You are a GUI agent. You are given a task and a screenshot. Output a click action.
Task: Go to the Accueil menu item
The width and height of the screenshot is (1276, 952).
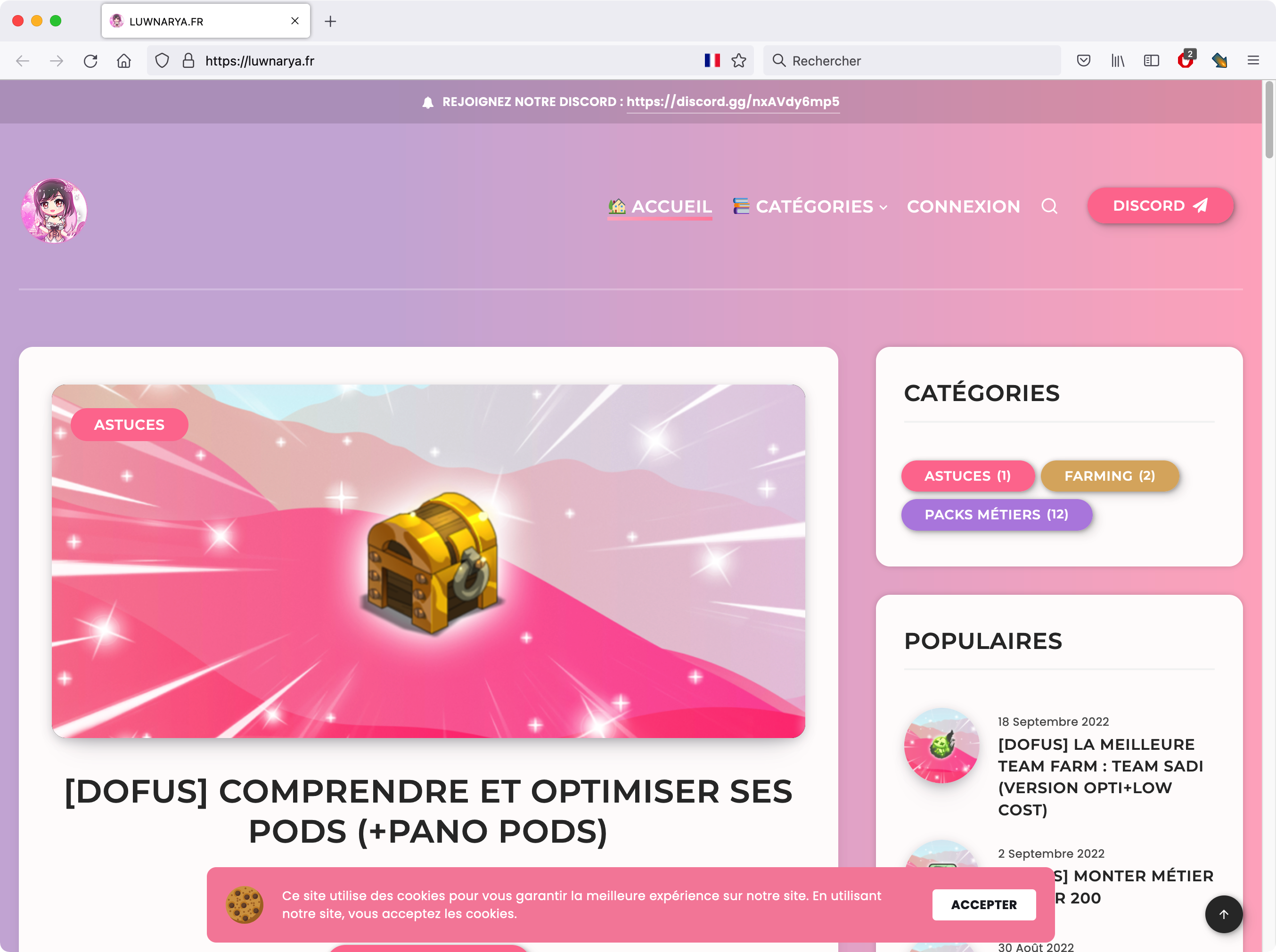click(660, 206)
